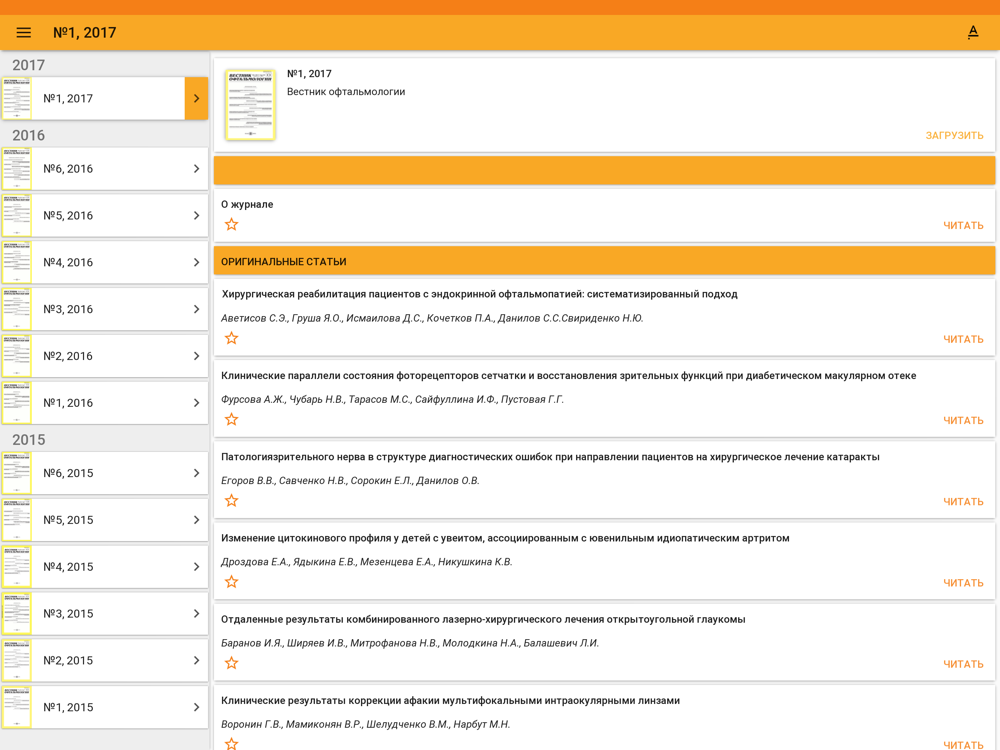Open issue label "№3, 2016"
The height and width of the screenshot is (750, 1000).
(x=68, y=309)
